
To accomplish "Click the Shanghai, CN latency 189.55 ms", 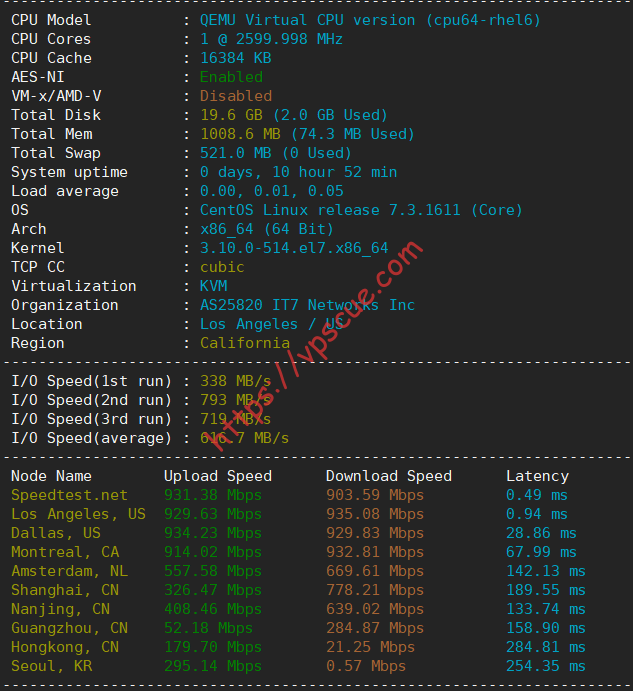I will pos(546,590).
